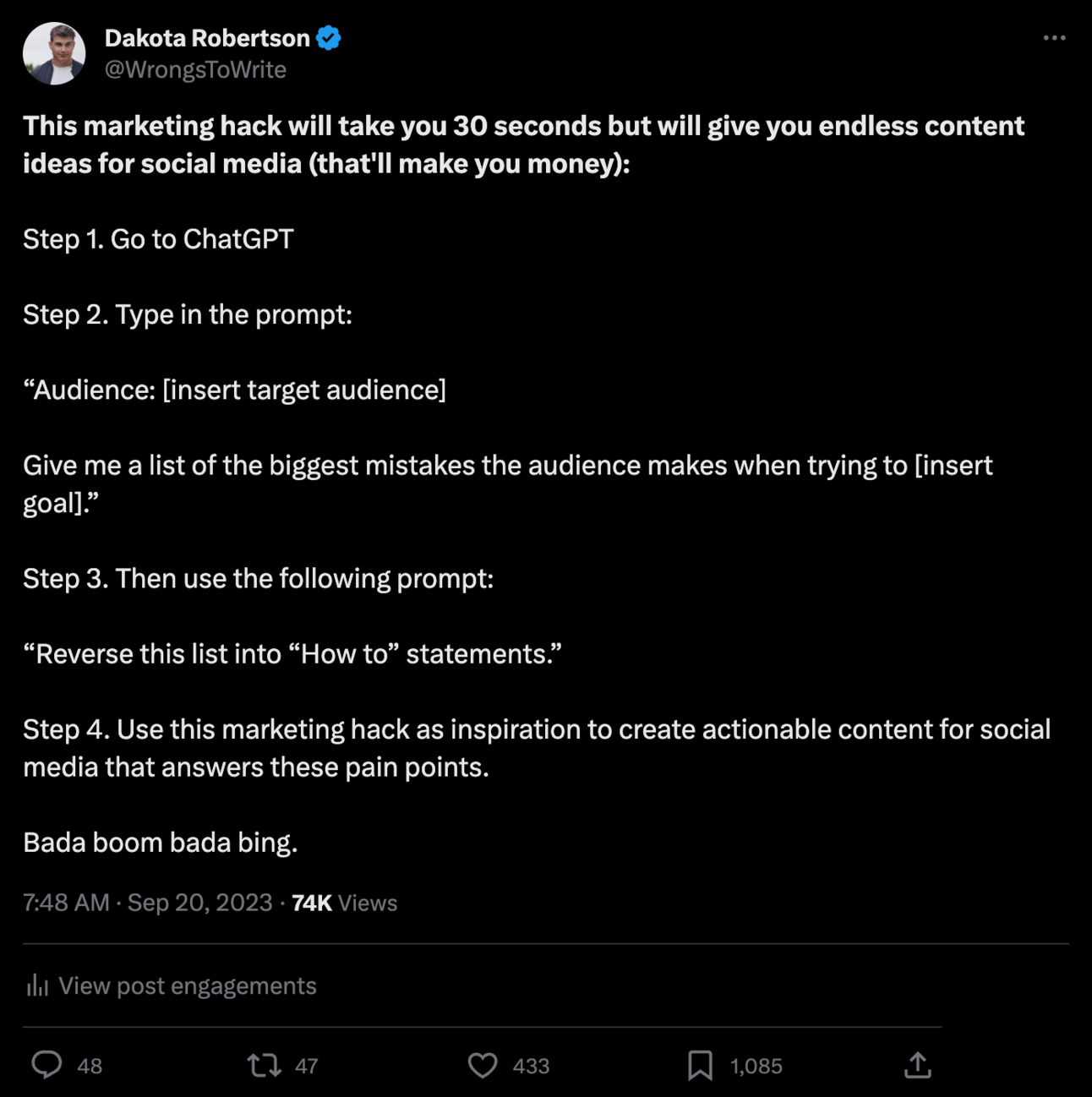This screenshot has width=1092, height=1097.
Task: Click the bold marketing hack headline text
Action: [x=523, y=145]
